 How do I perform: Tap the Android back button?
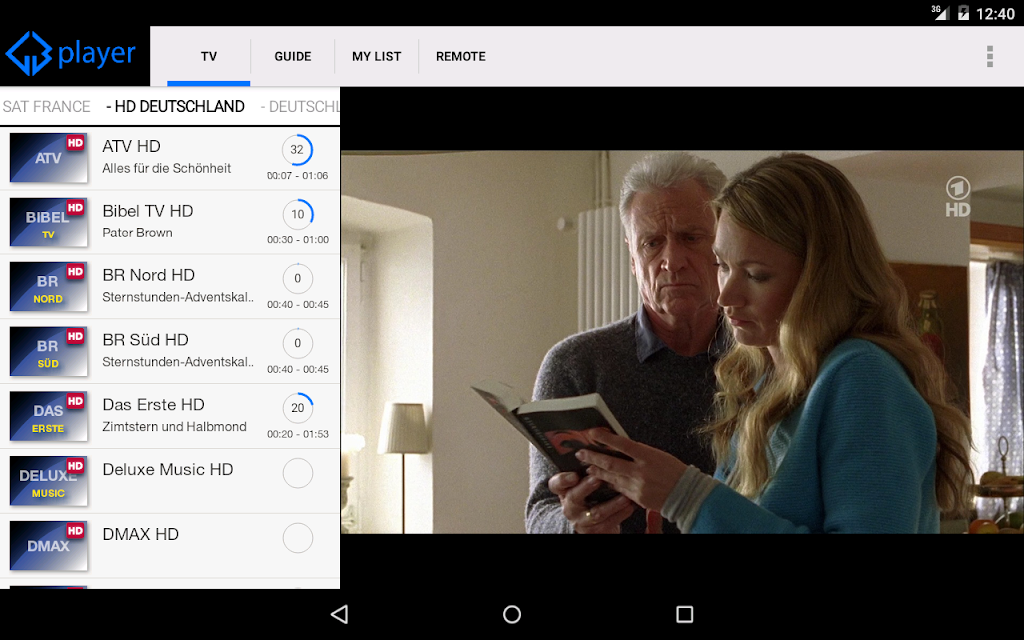(340, 614)
